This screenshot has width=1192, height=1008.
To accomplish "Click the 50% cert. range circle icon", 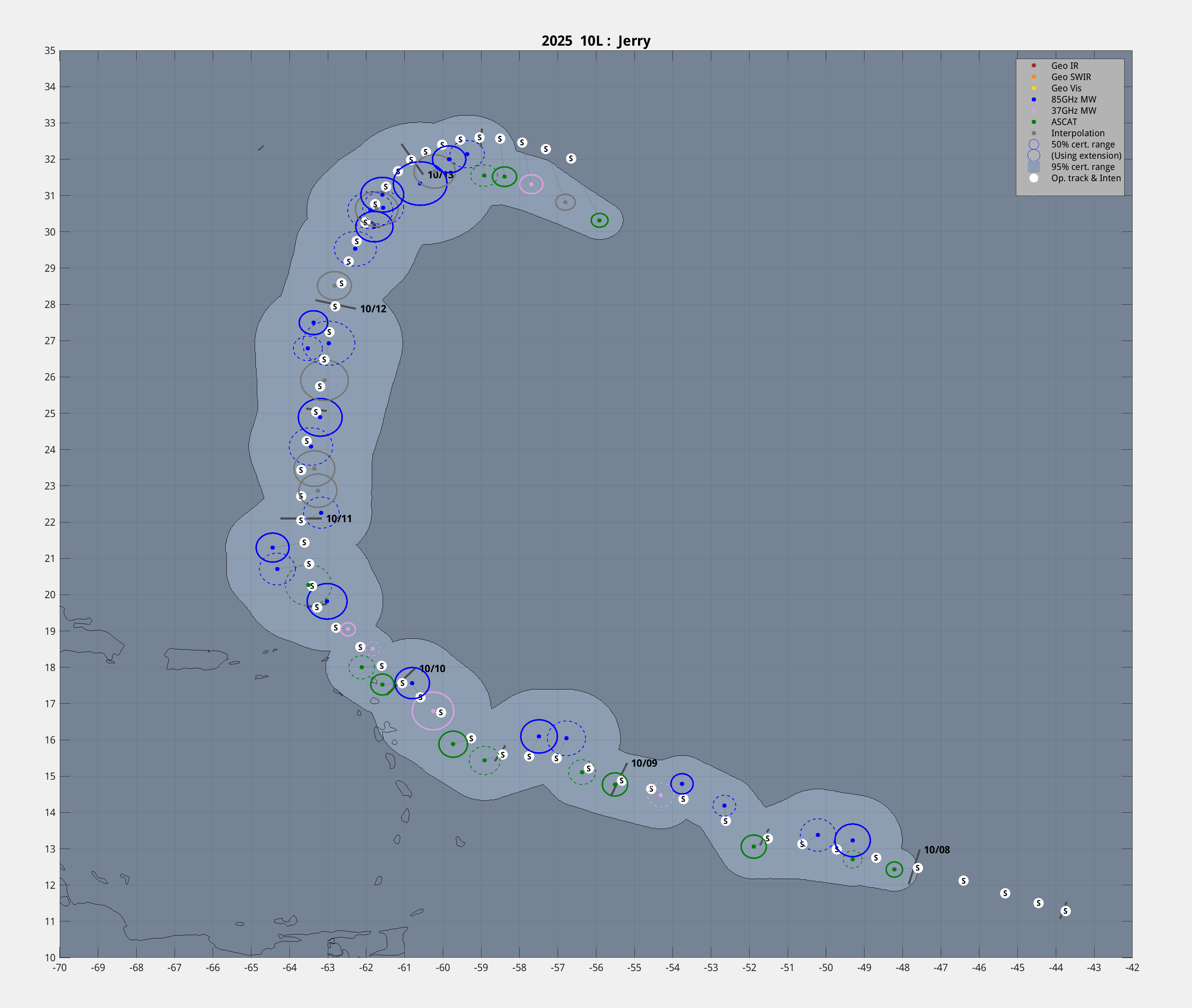I will [x=1034, y=145].
